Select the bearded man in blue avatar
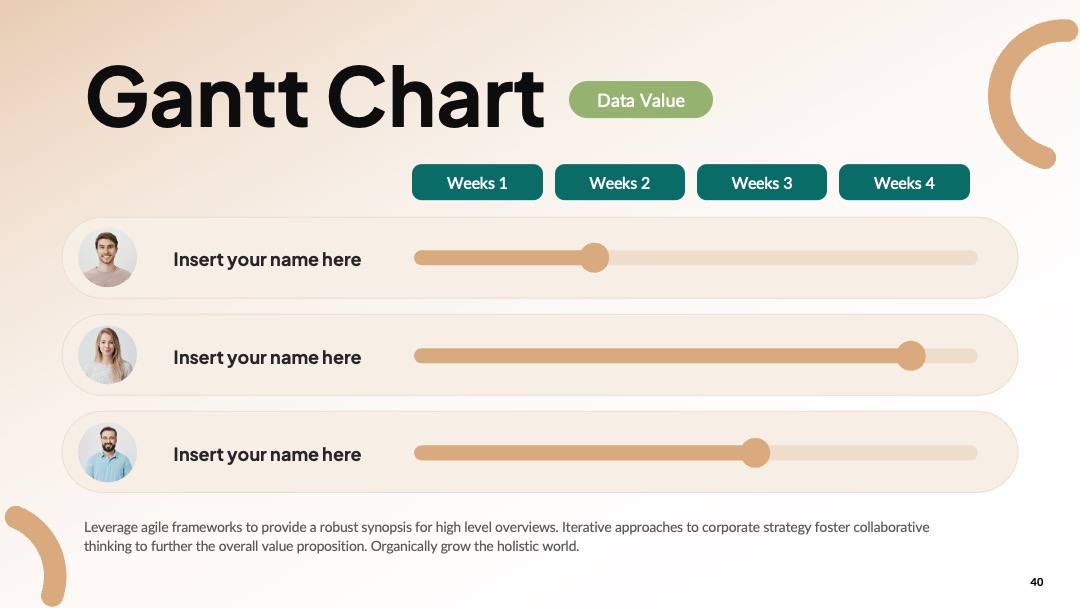This screenshot has width=1080, height=608. (x=107, y=452)
